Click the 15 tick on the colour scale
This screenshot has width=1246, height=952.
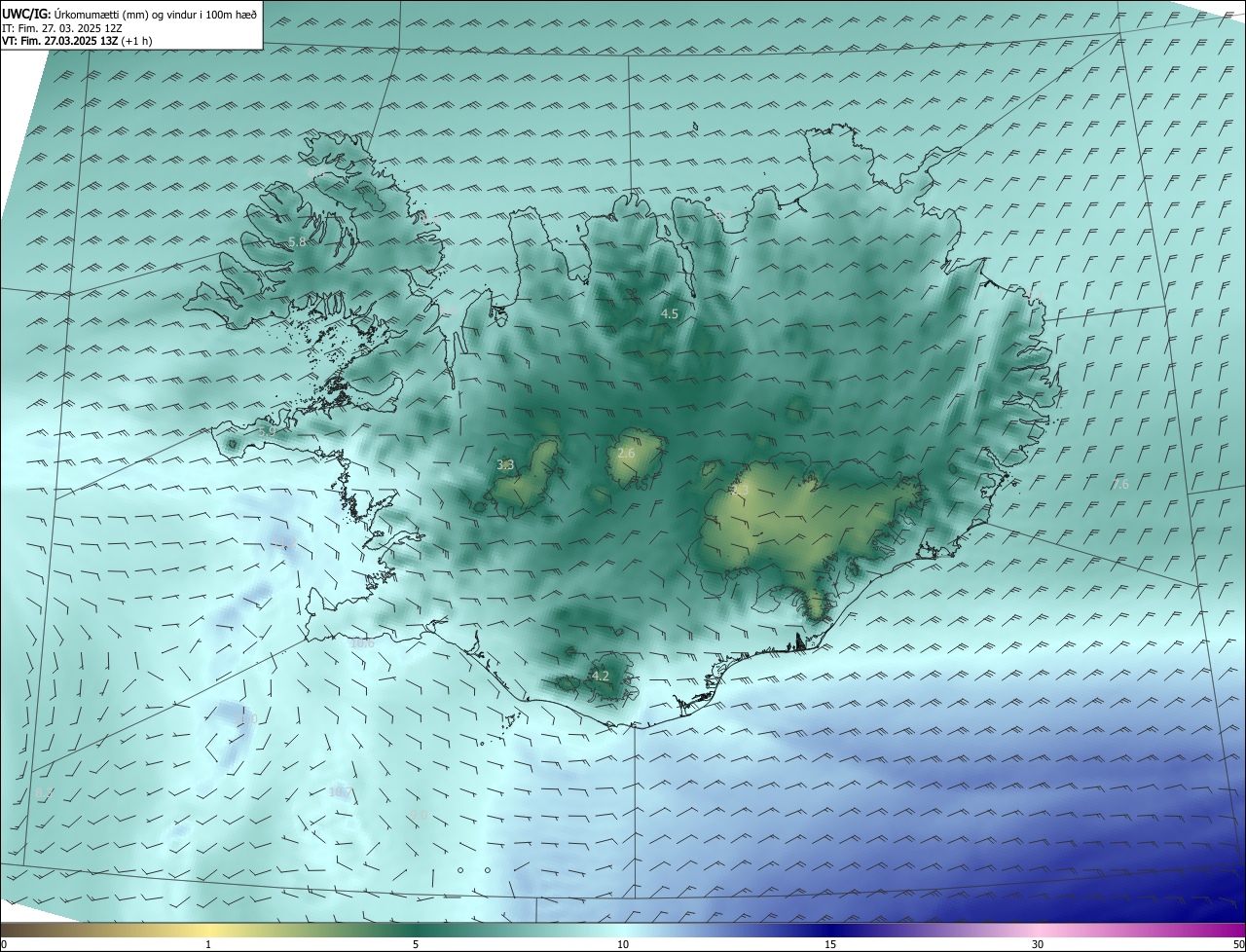point(830,944)
